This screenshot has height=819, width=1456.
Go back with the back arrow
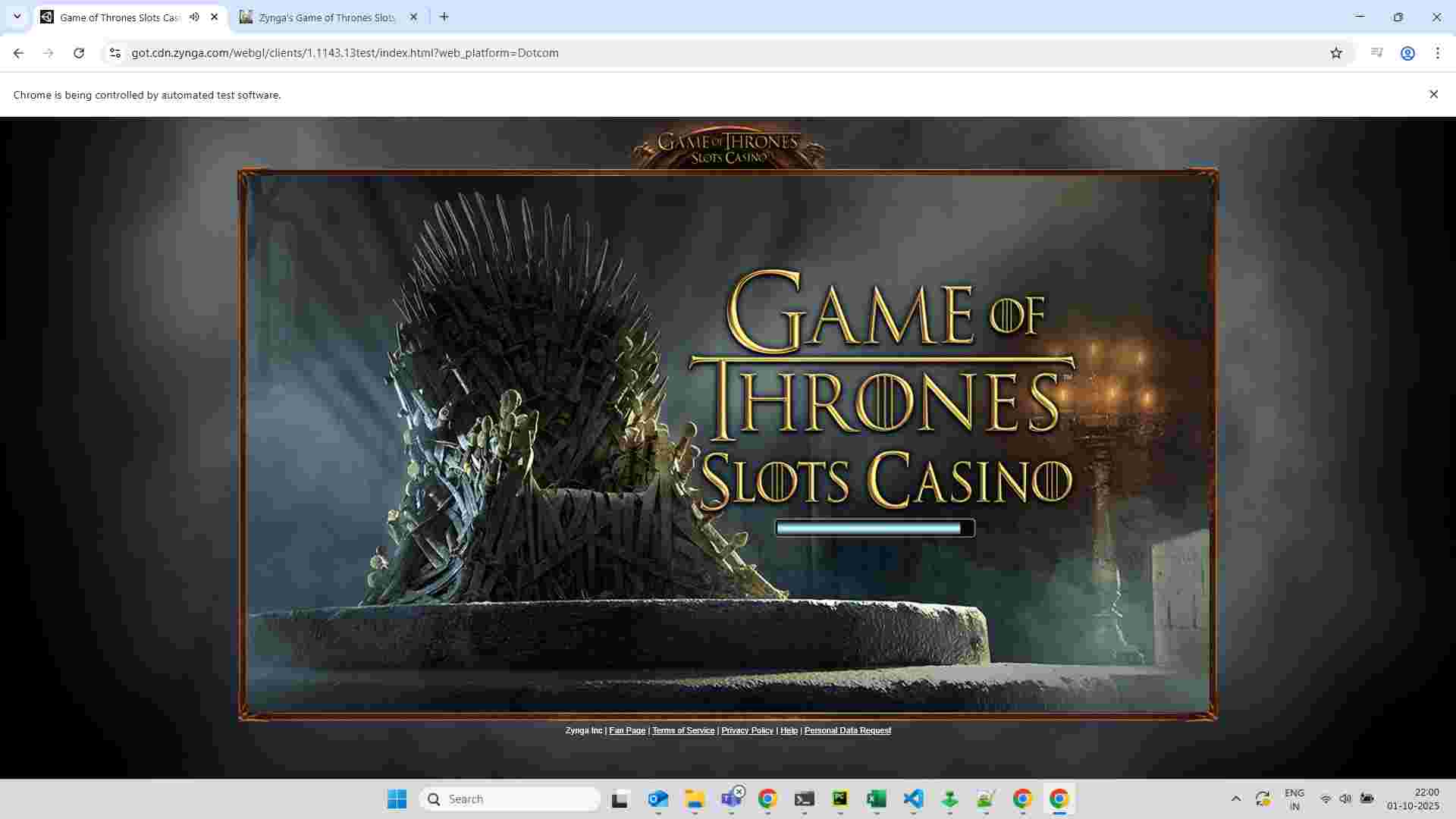tap(18, 53)
